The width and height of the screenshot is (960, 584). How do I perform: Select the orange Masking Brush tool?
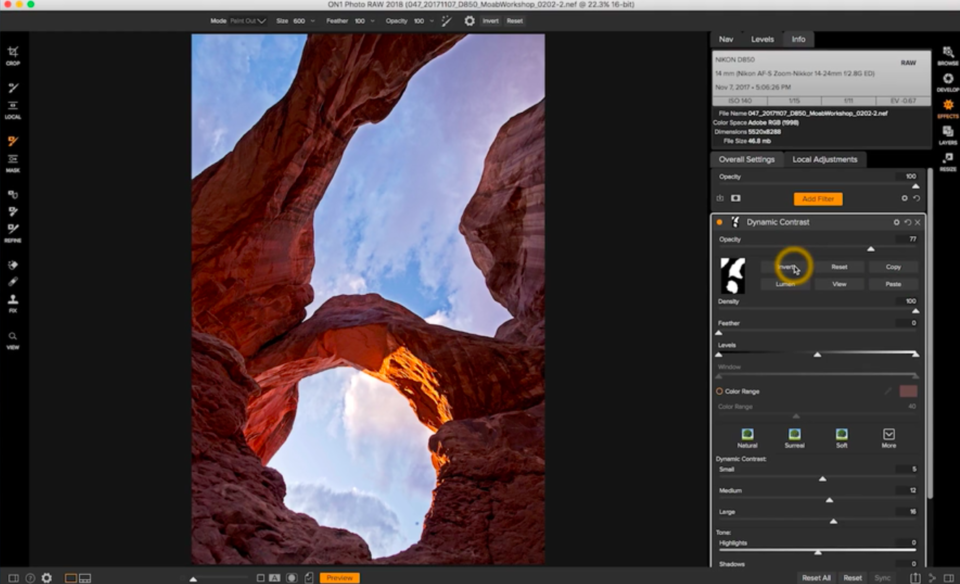[x=13, y=141]
